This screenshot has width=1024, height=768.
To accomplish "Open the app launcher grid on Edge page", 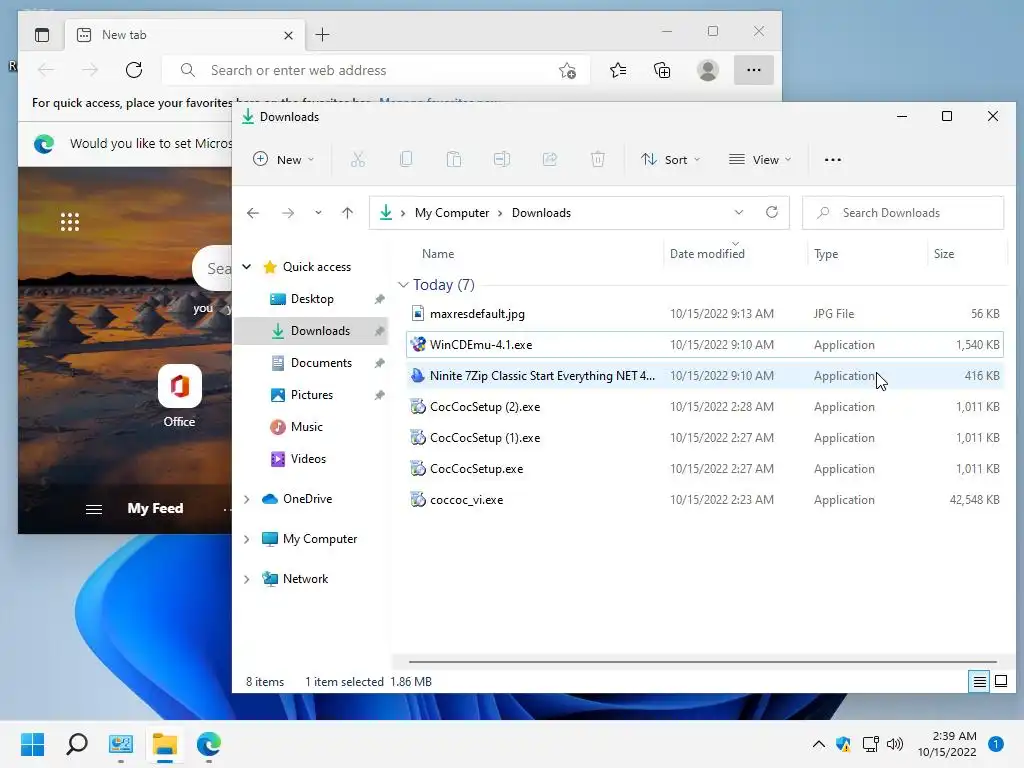I will click(x=70, y=222).
